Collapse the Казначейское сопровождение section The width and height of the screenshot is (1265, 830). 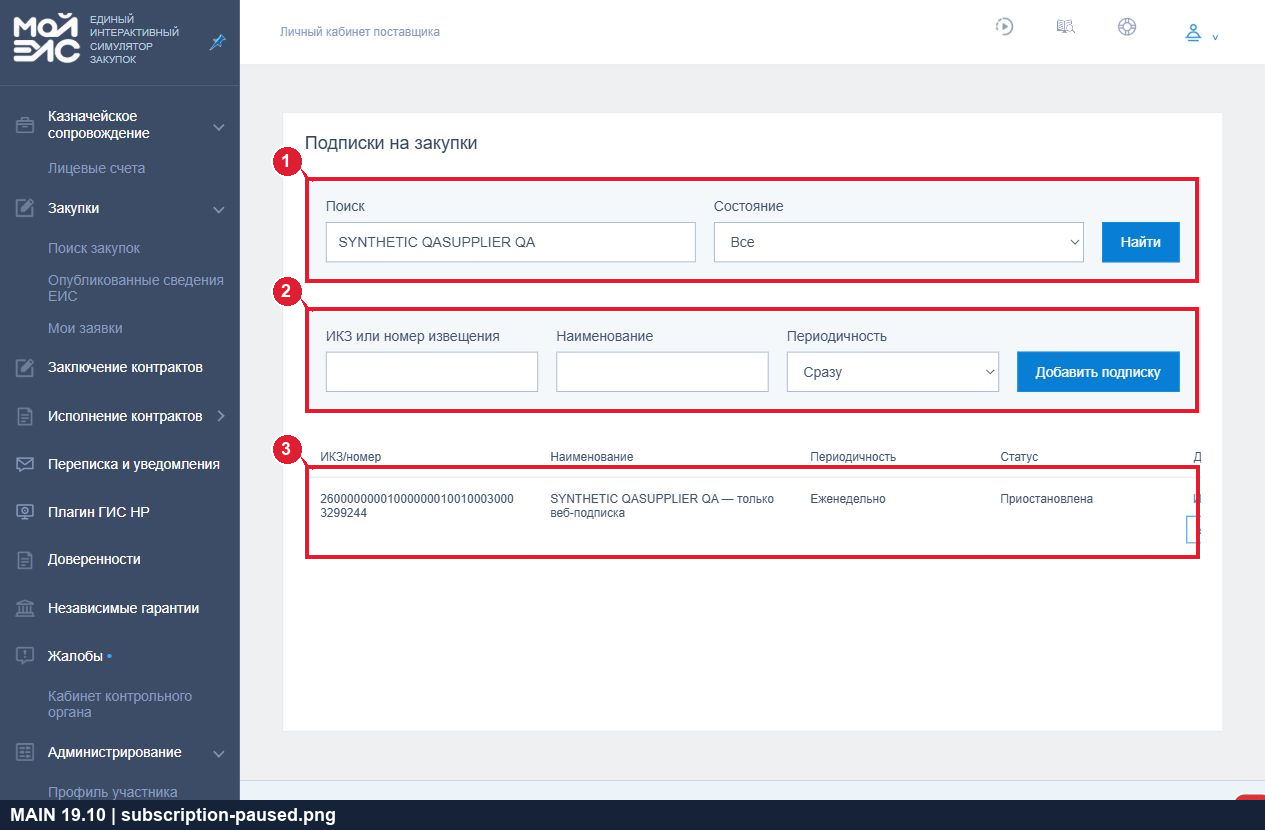(x=219, y=127)
